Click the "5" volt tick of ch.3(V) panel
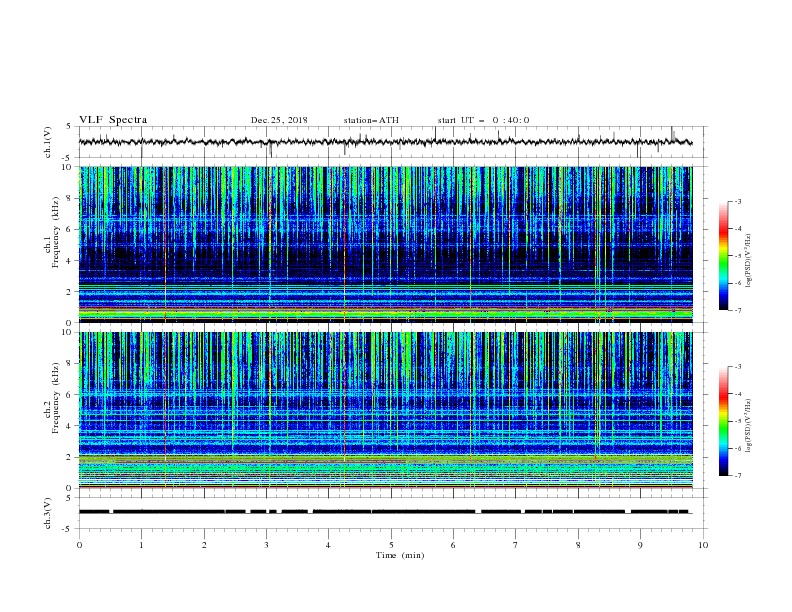 [x=69, y=498]
